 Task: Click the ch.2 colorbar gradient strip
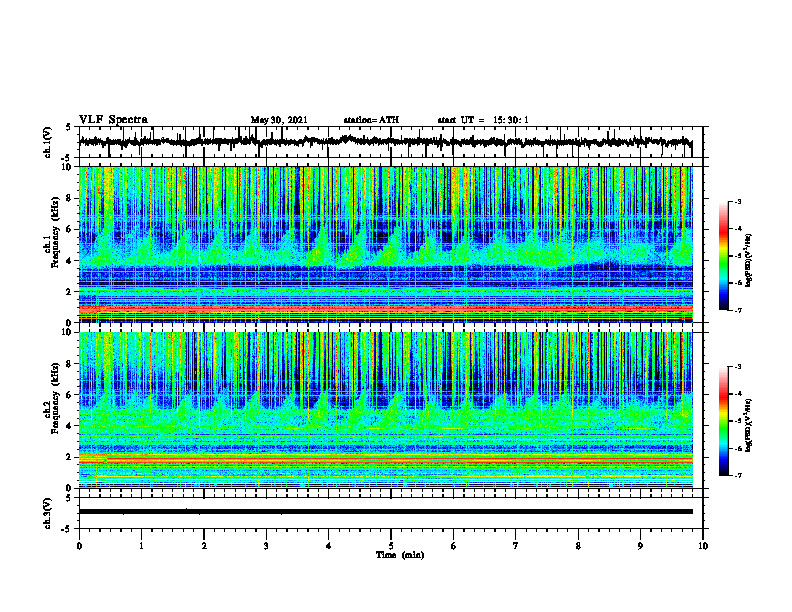724,421
